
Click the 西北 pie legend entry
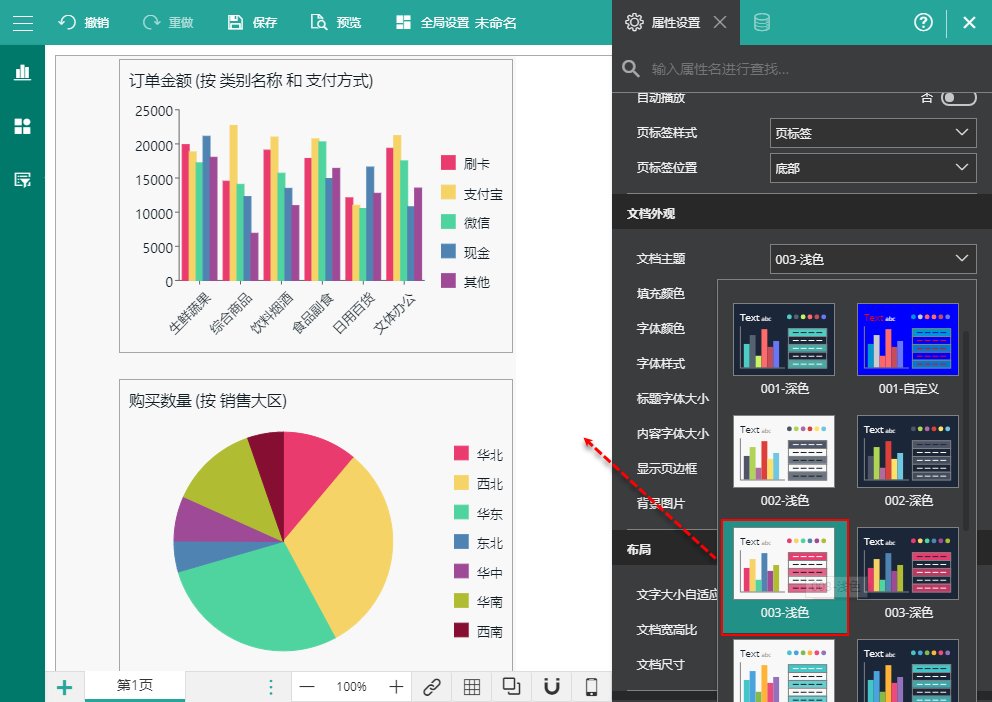[478, 483]
